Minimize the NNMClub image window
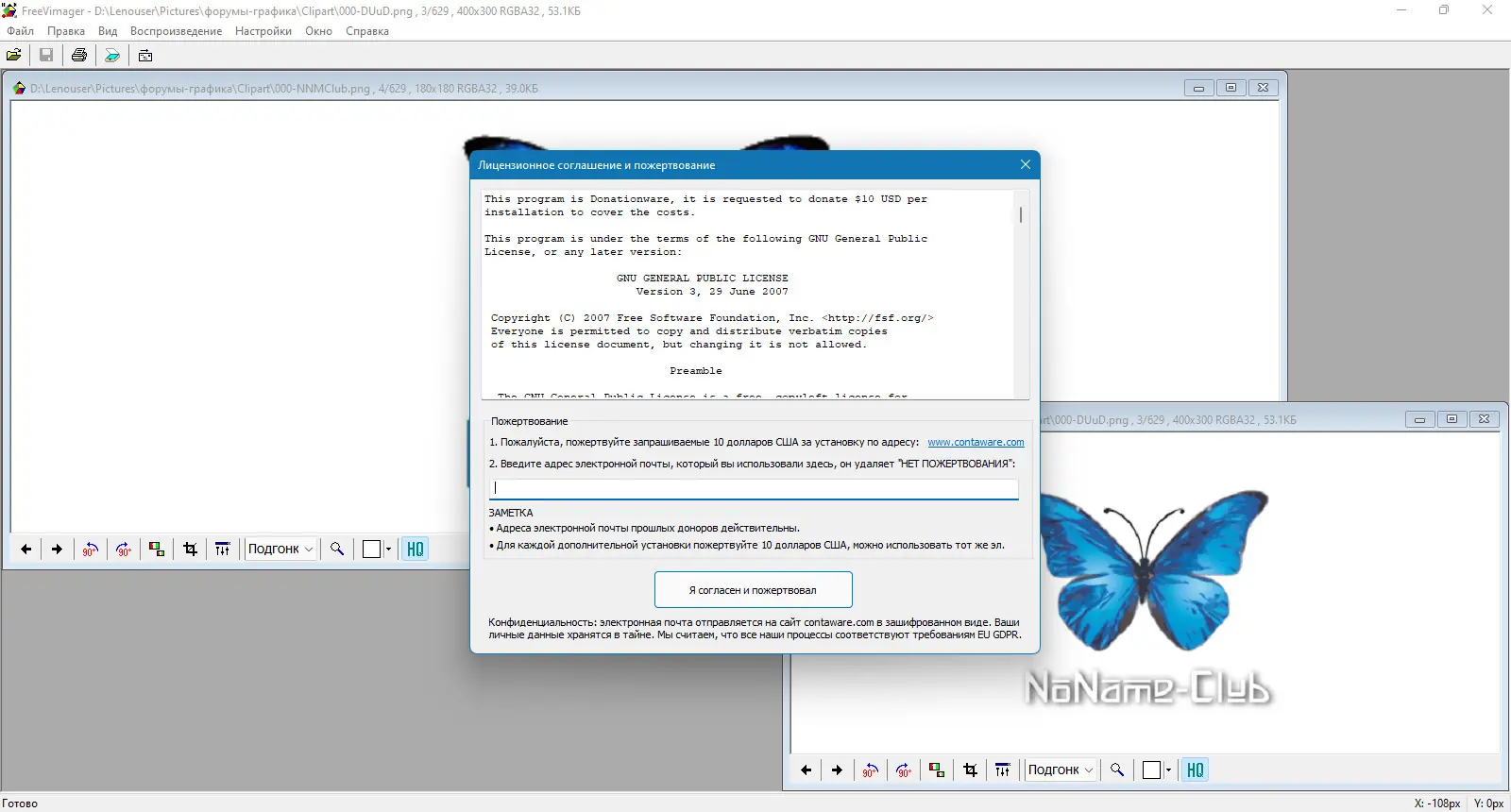Viewport: 1511px width, 812px height. click(1199, 88)
